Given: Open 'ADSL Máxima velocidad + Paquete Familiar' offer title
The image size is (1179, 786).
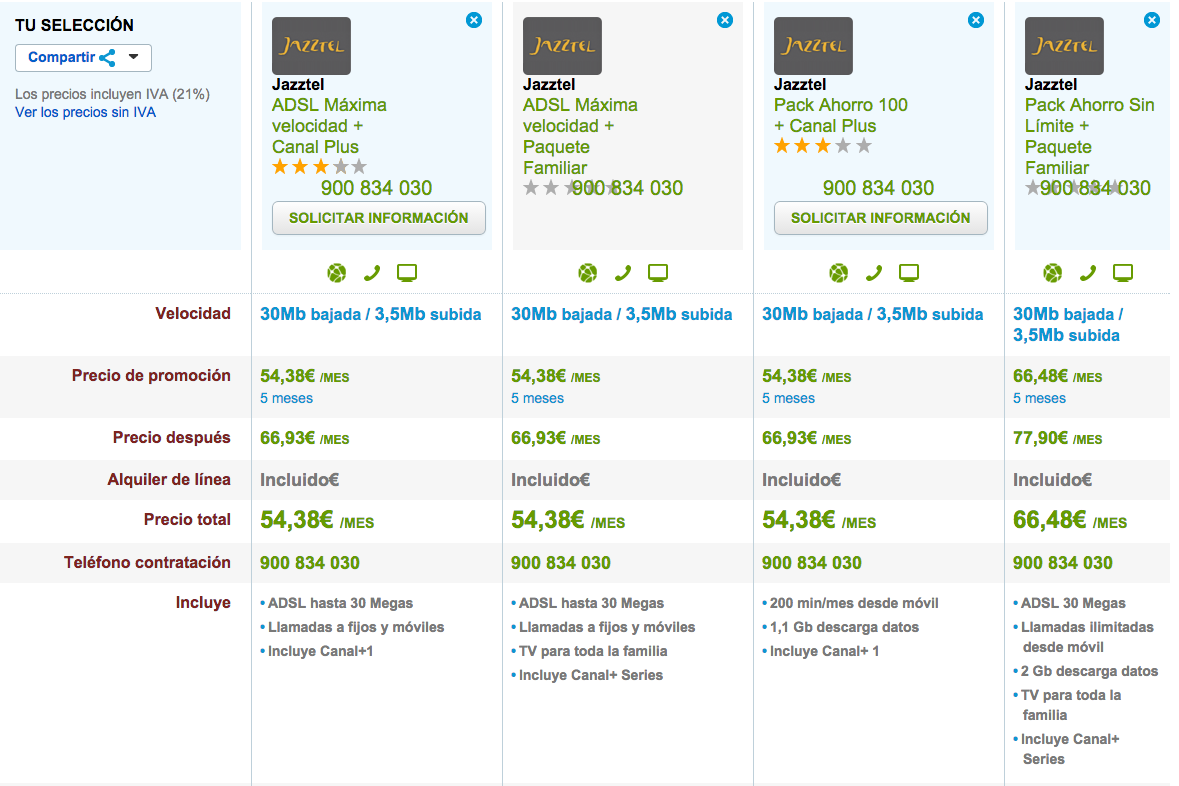Looking at the screenshot, I should (x=580, y=136).
